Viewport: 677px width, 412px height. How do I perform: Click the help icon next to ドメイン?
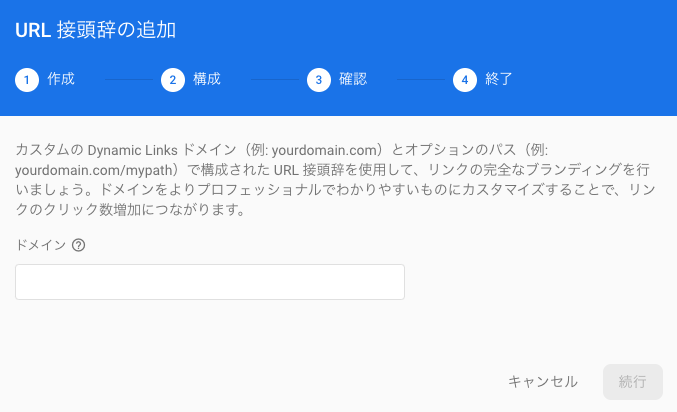78,245
